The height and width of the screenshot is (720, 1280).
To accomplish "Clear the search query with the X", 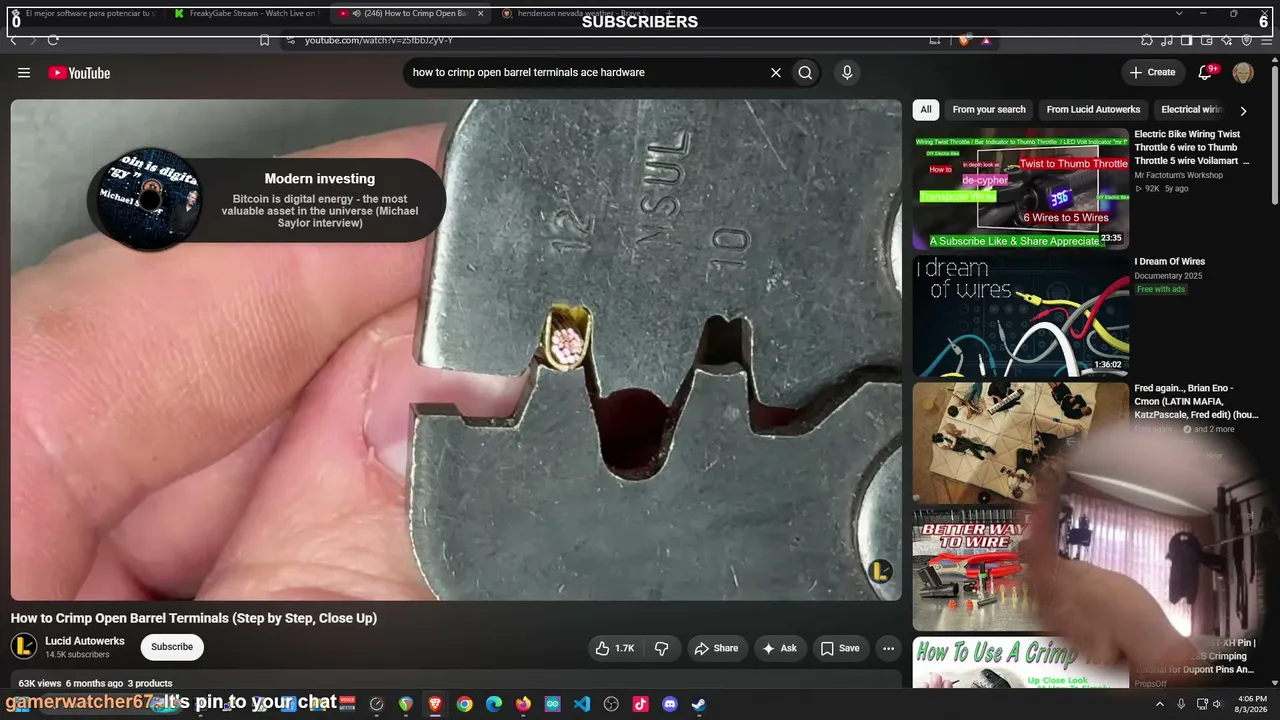I will [x=775, y=72].
